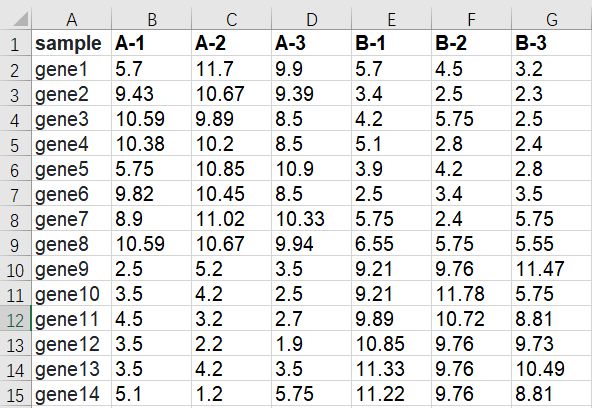Select column A header
The height and width of the screenshot is (408, 592).
pyautogui.click(x=72, y=18)
